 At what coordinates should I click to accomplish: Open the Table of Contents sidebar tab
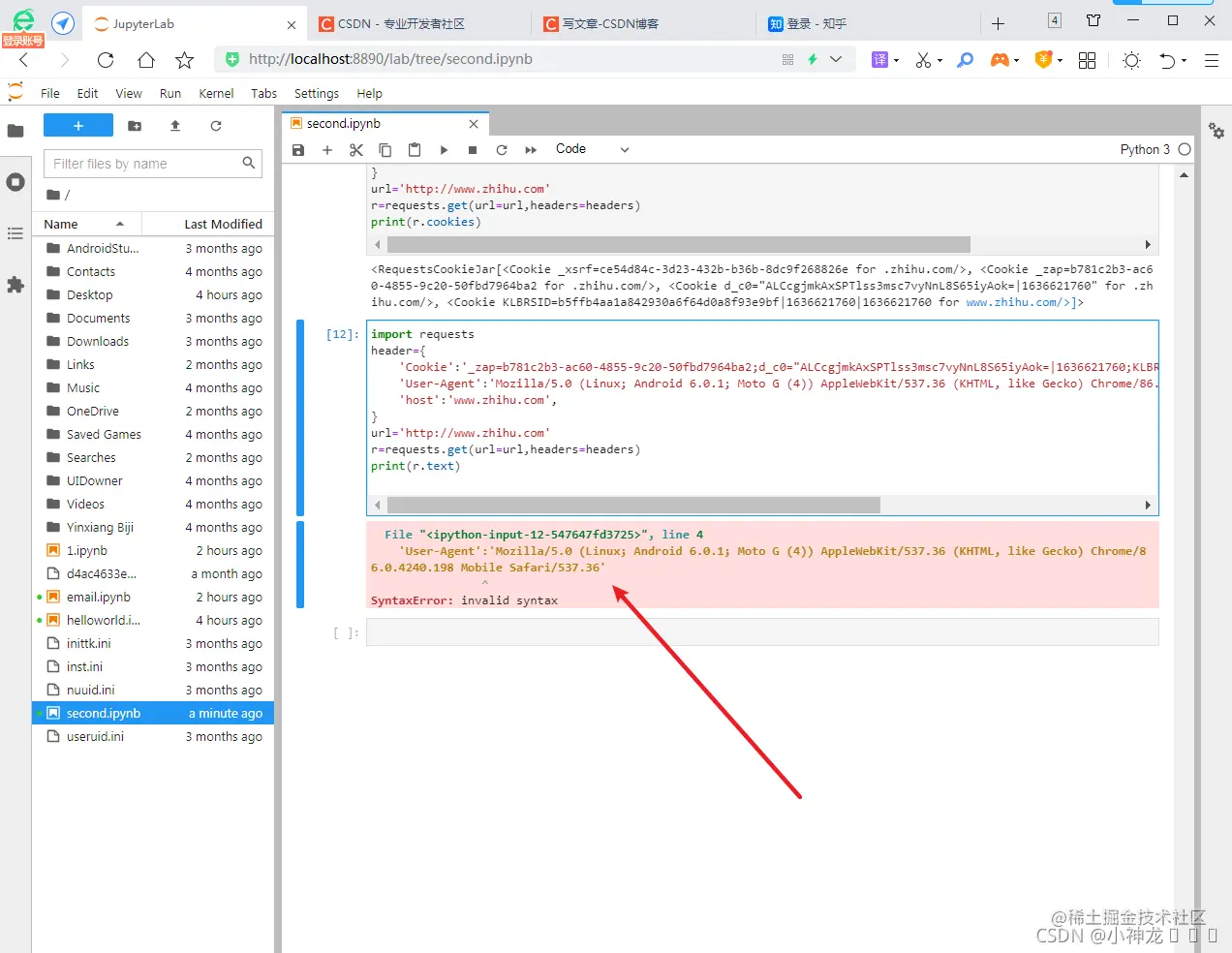tap(15, 233)
